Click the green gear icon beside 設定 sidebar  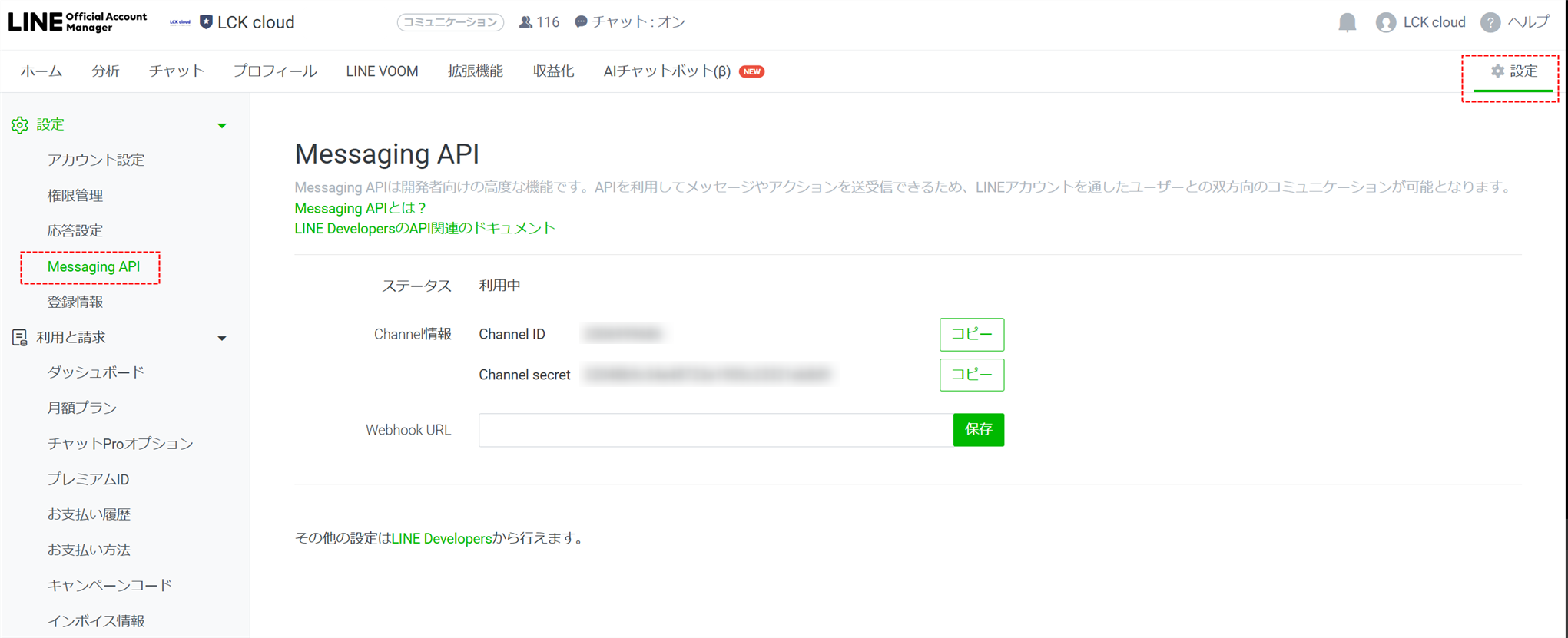tap(20, 124)
